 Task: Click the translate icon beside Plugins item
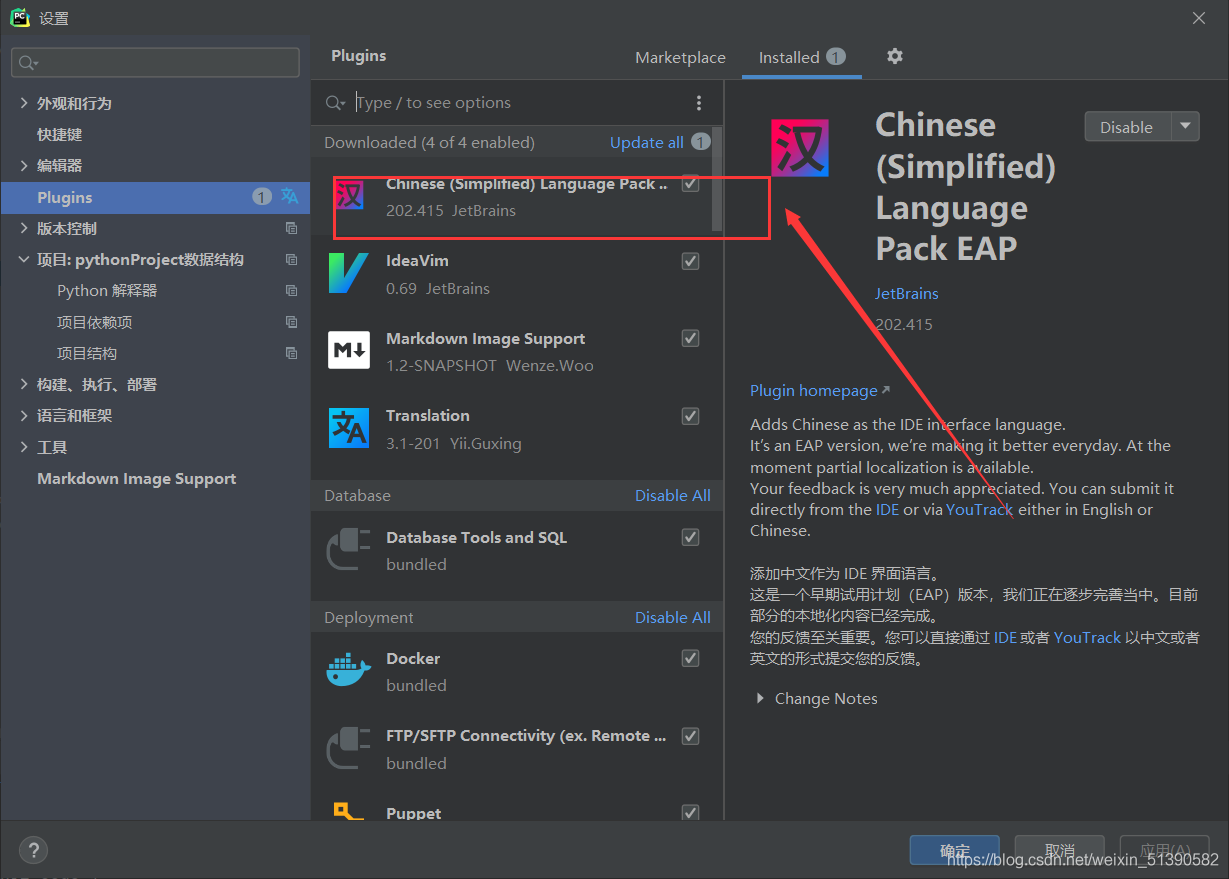coord(289,196)
